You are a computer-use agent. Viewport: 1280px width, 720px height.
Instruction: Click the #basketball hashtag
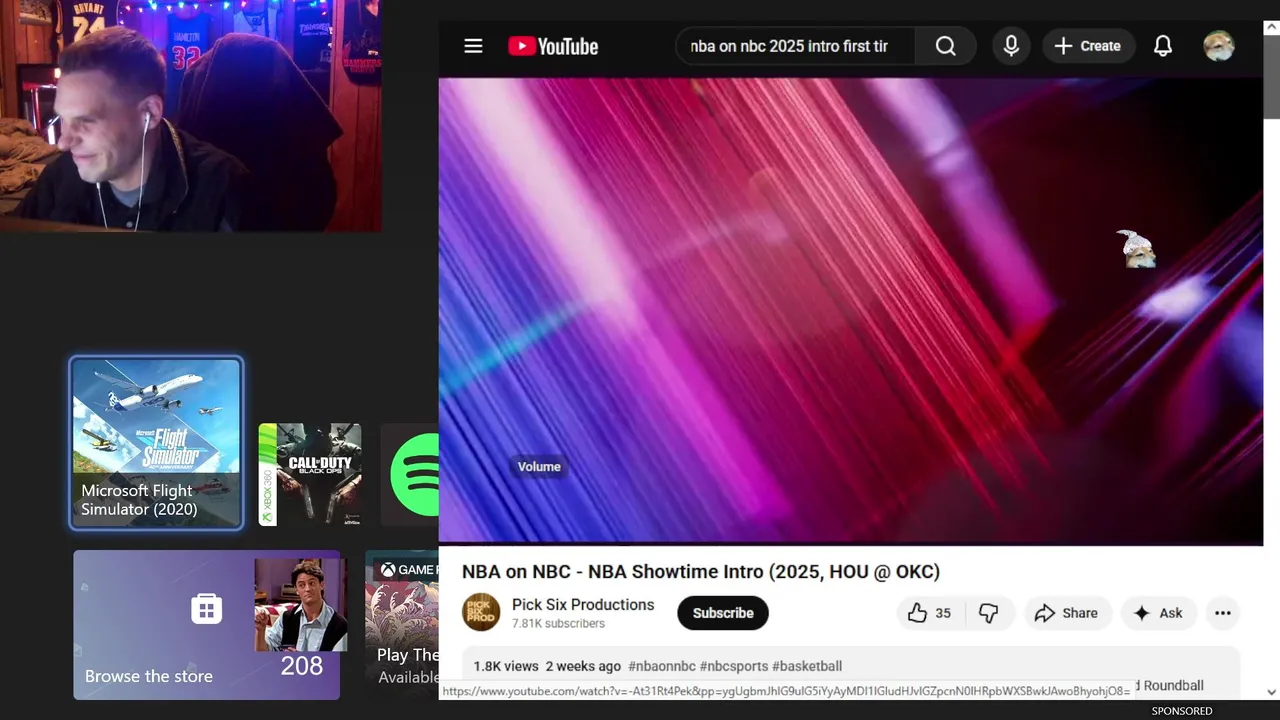[x=807, y=666]
